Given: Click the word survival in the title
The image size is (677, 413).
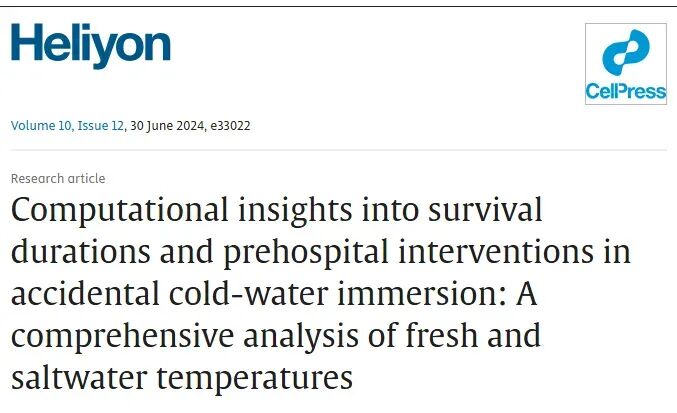Looking at the screenshot, I should point(484,211).
